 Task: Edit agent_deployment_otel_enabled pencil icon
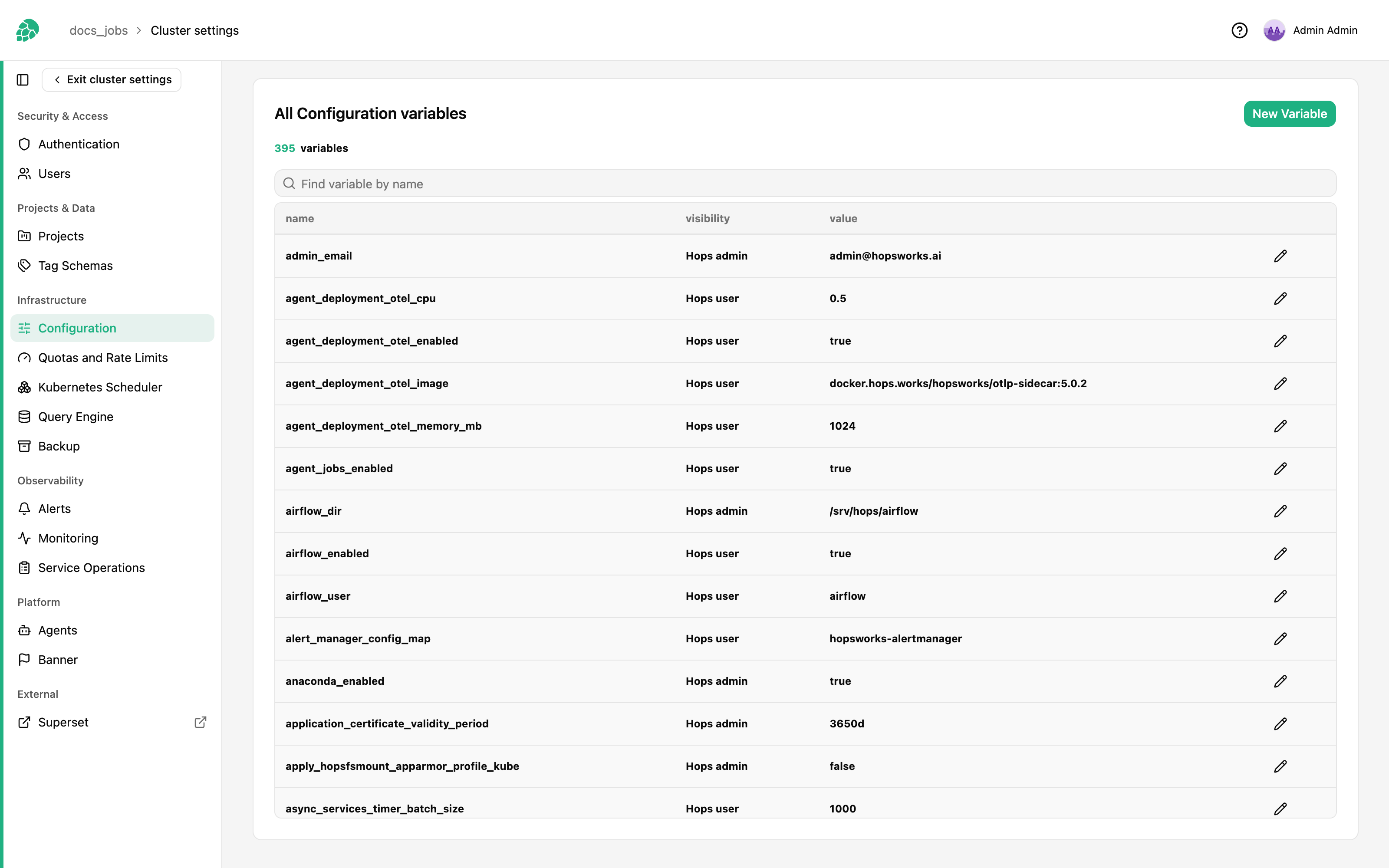1280,341
